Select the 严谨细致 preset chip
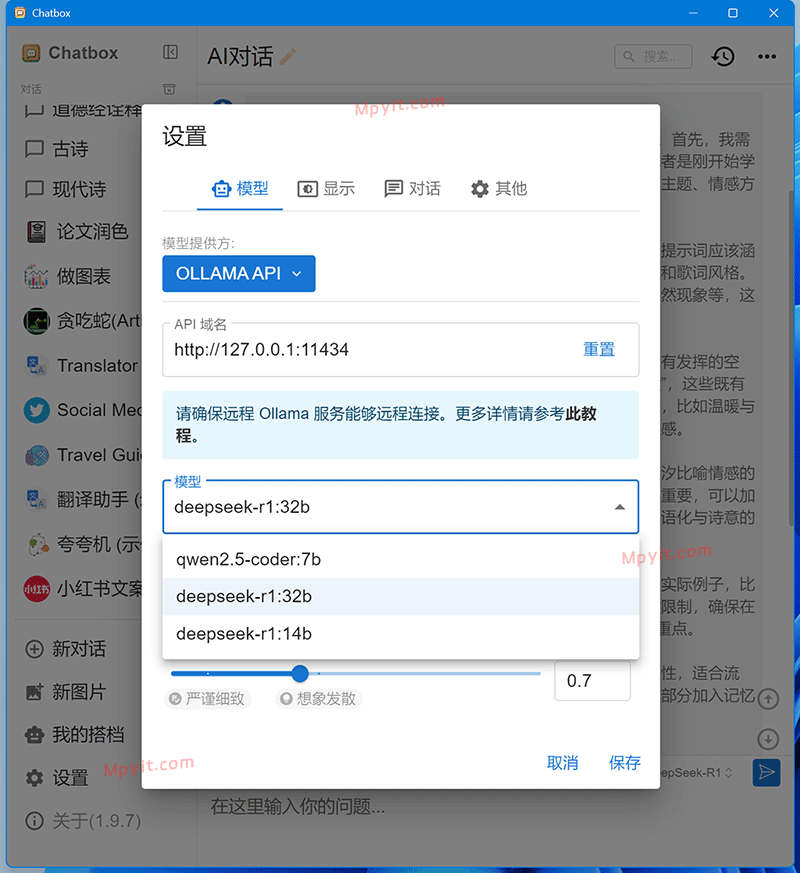This screenshot has width=800, height=873. click(x=208, y=698)
